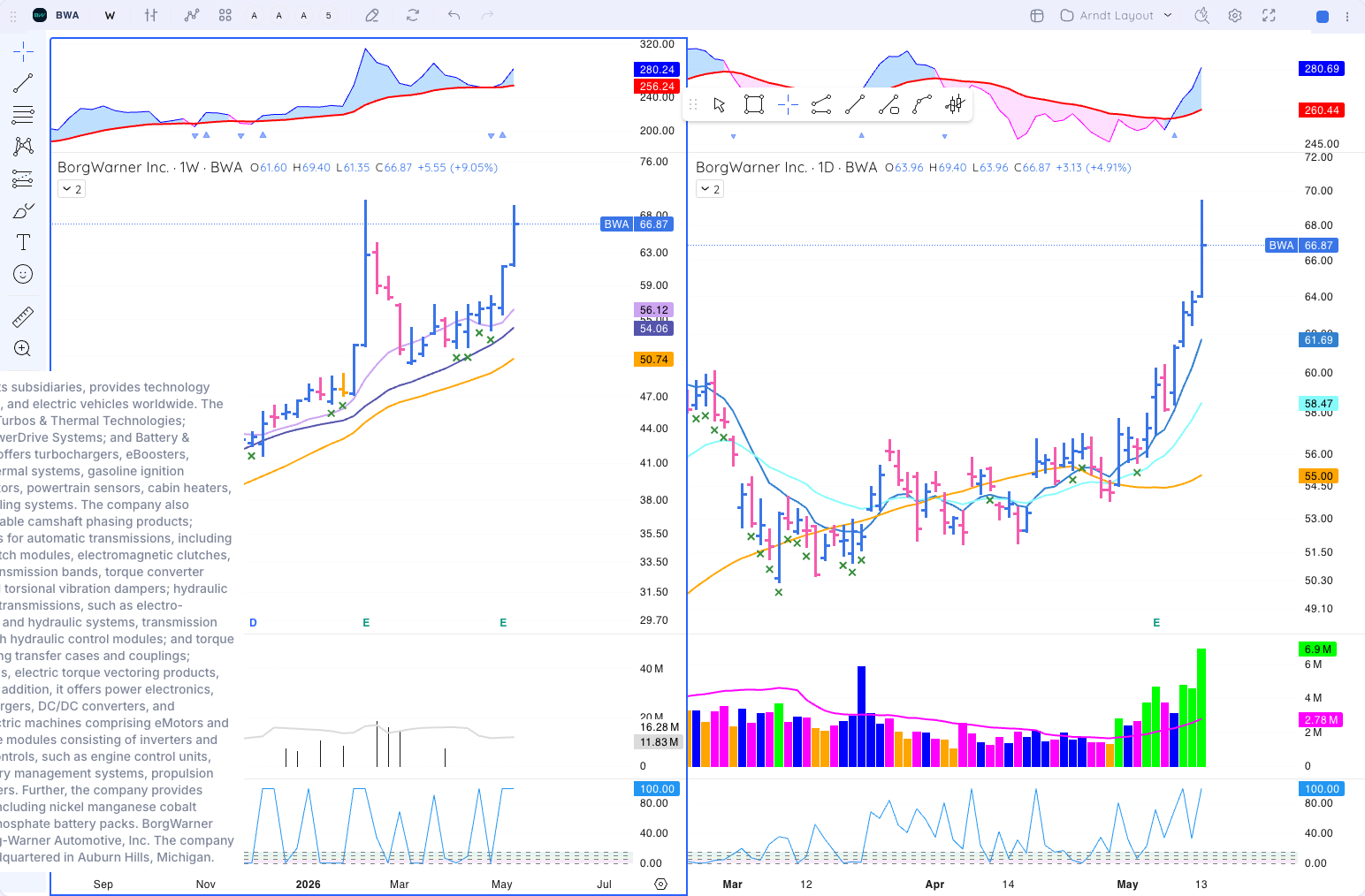The image size is (1365, 896).
Task: Activate the zoom in tool
Action: (23, 348)
